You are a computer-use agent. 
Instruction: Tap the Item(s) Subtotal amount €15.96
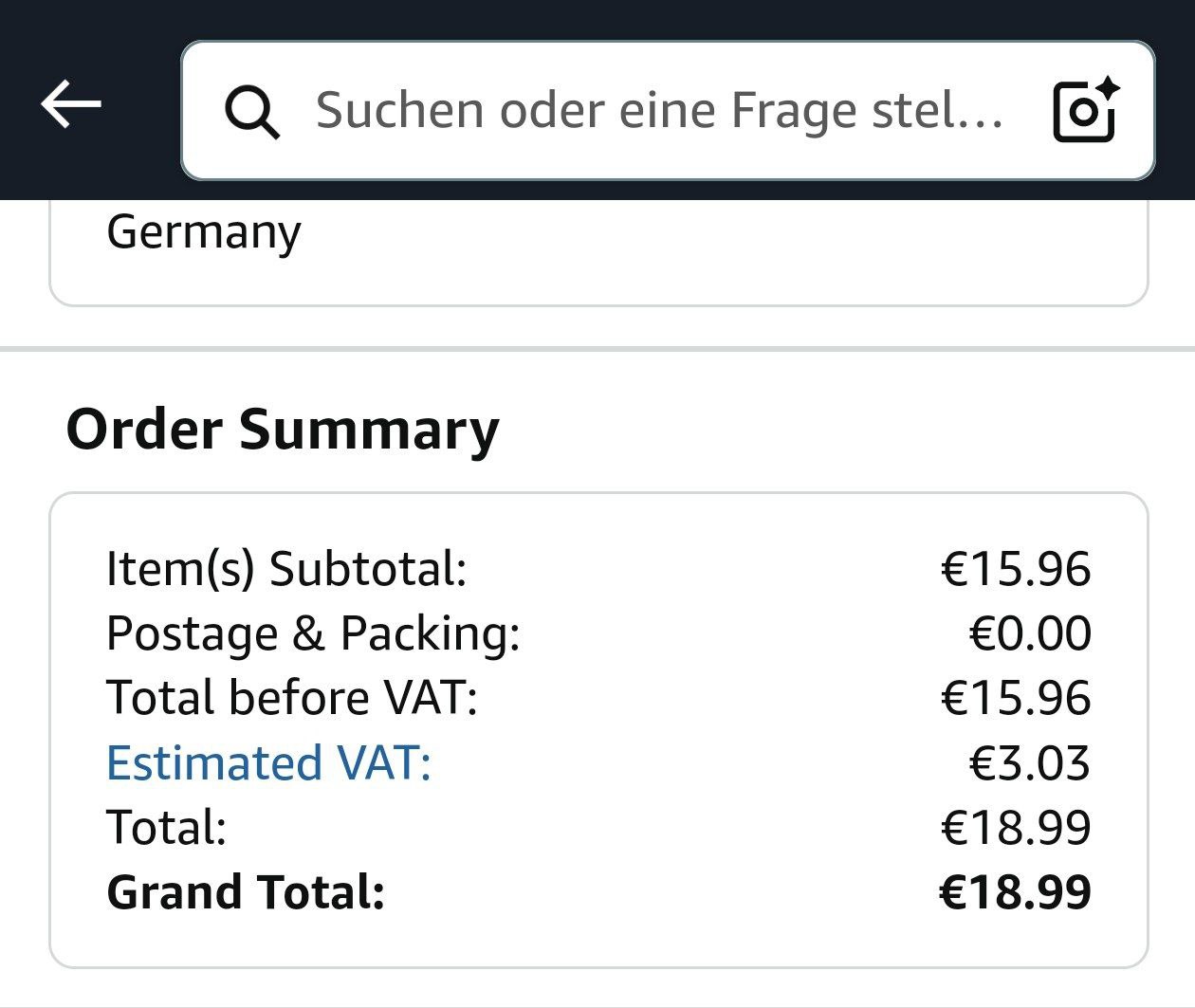[x=1015, y=569]
